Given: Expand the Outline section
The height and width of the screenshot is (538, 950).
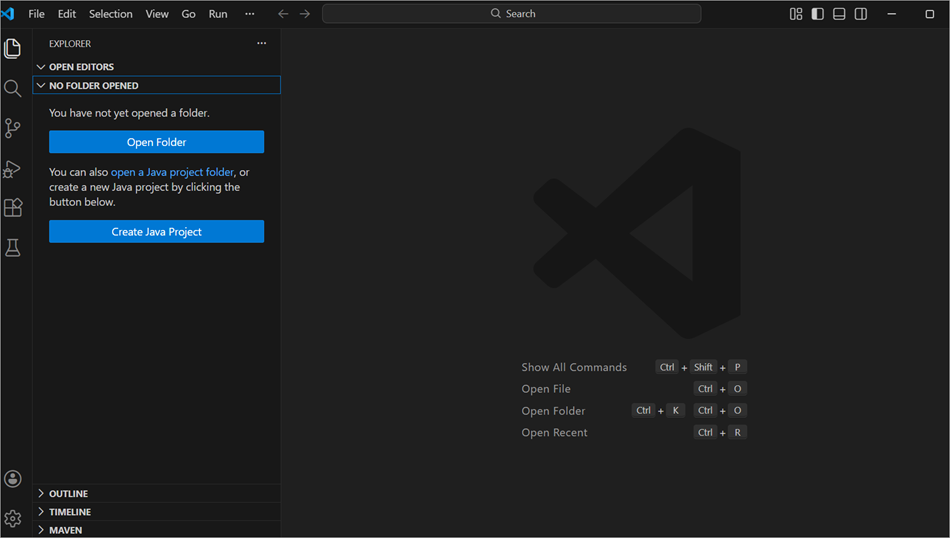Looking at the screenshot, I should click(156, 493).
